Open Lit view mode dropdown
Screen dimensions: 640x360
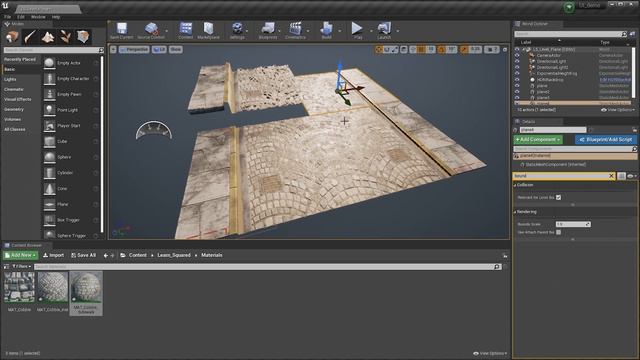pyautogui.click(x=159, y=49)
